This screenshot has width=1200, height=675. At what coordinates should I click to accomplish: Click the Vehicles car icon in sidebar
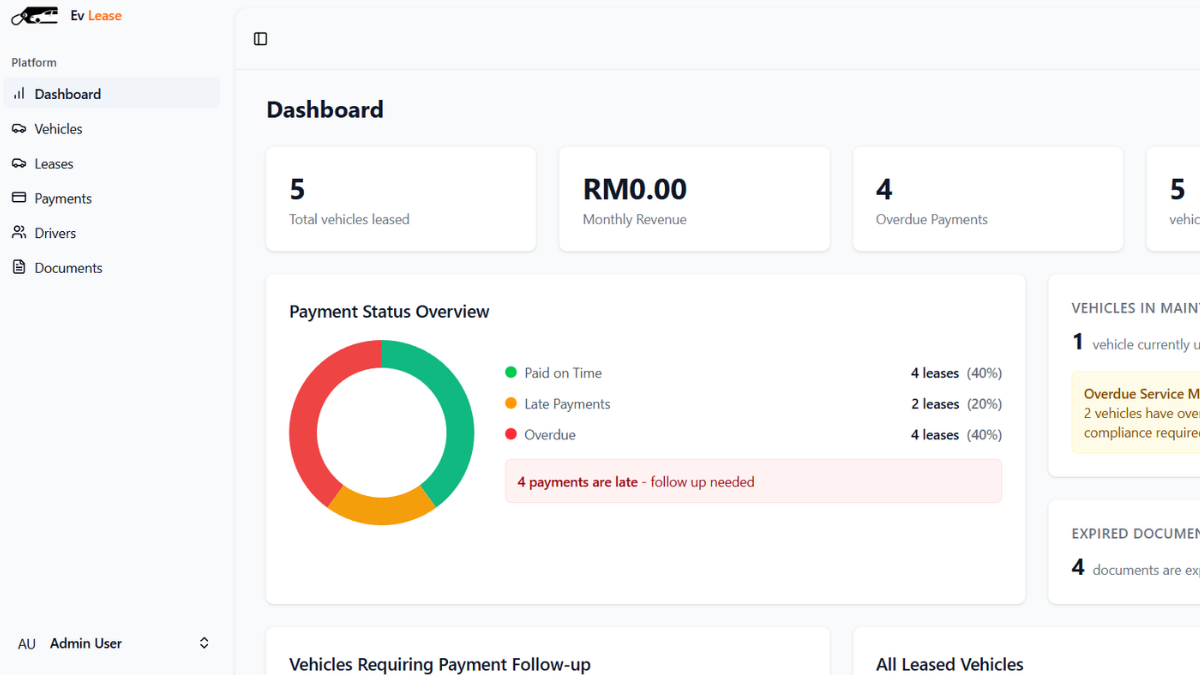[x=19, y=128]
